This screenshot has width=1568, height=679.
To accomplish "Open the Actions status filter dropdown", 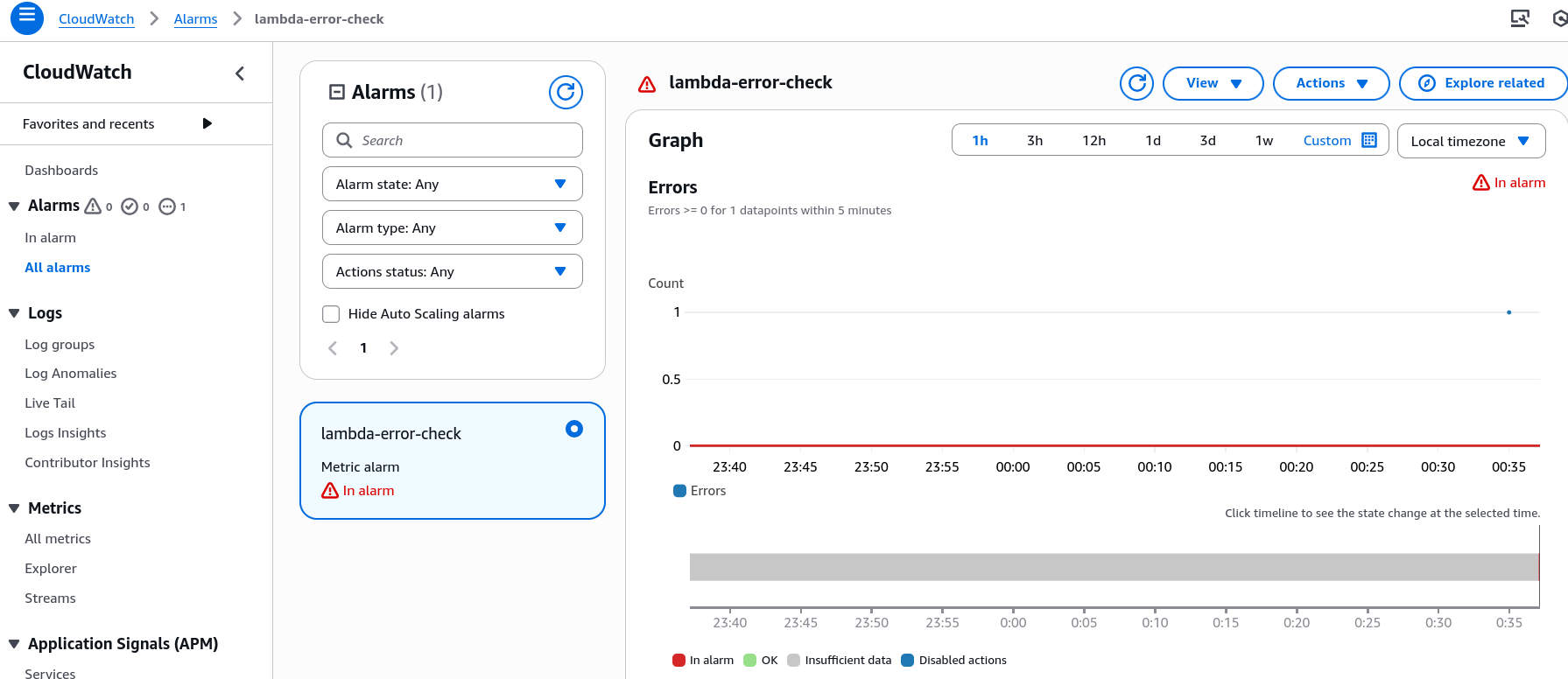I will (x=453, y=271).
